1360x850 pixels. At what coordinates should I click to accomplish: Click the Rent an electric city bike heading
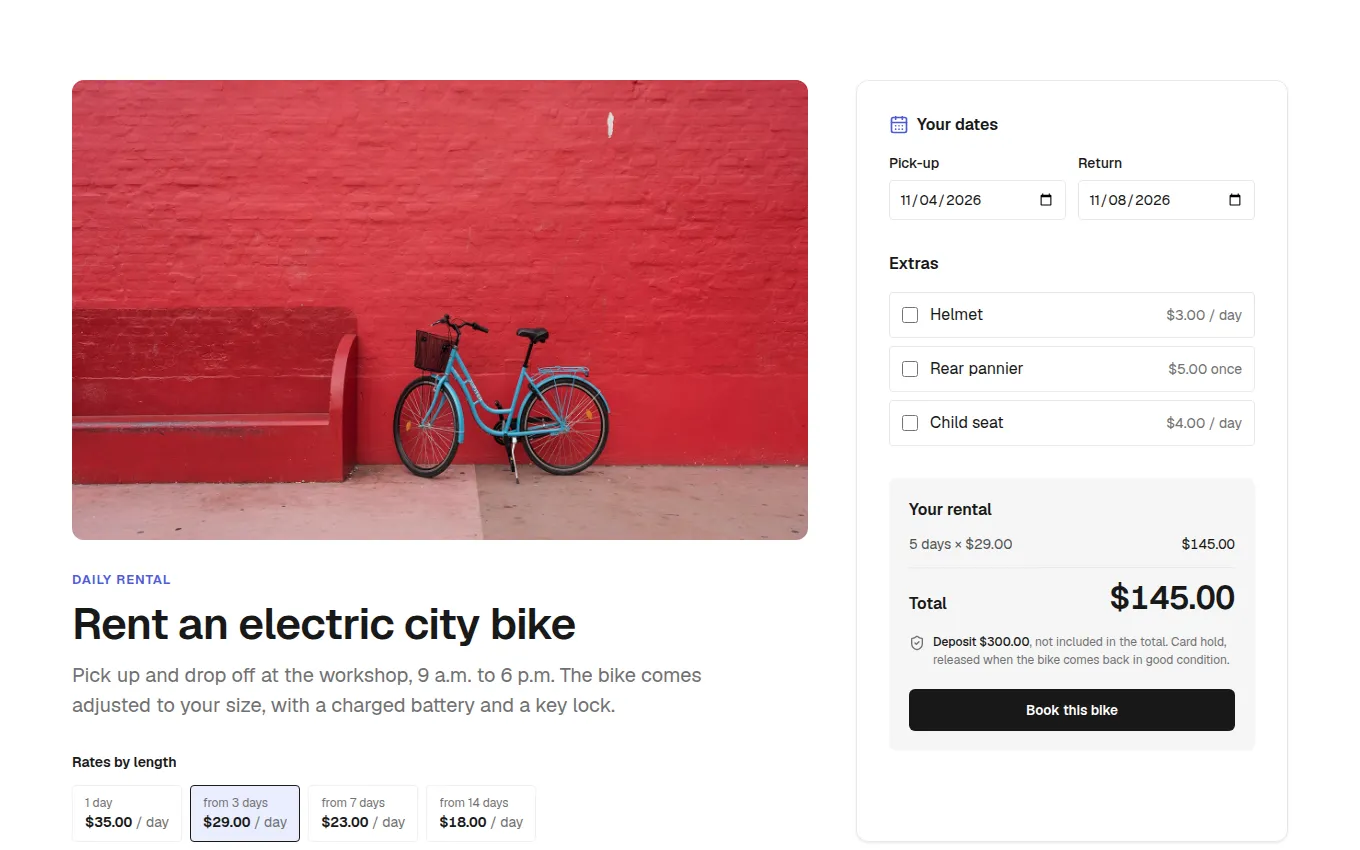point(324,624)
